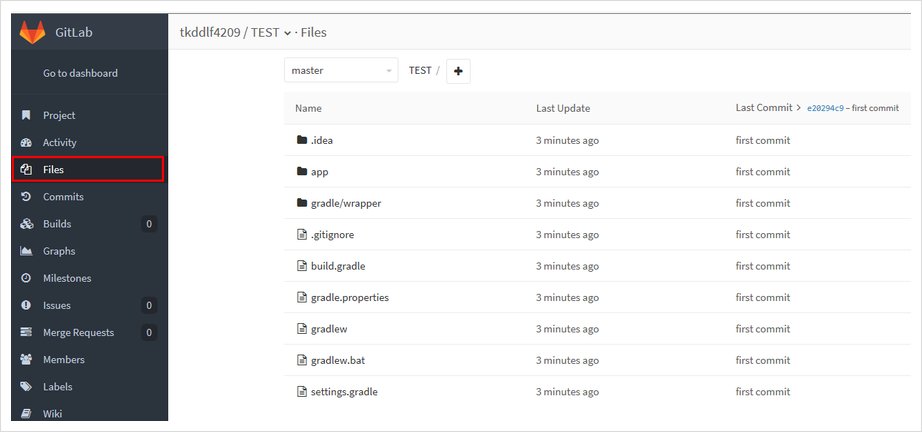Open the gradle/wrapper folder

(346, 203)
